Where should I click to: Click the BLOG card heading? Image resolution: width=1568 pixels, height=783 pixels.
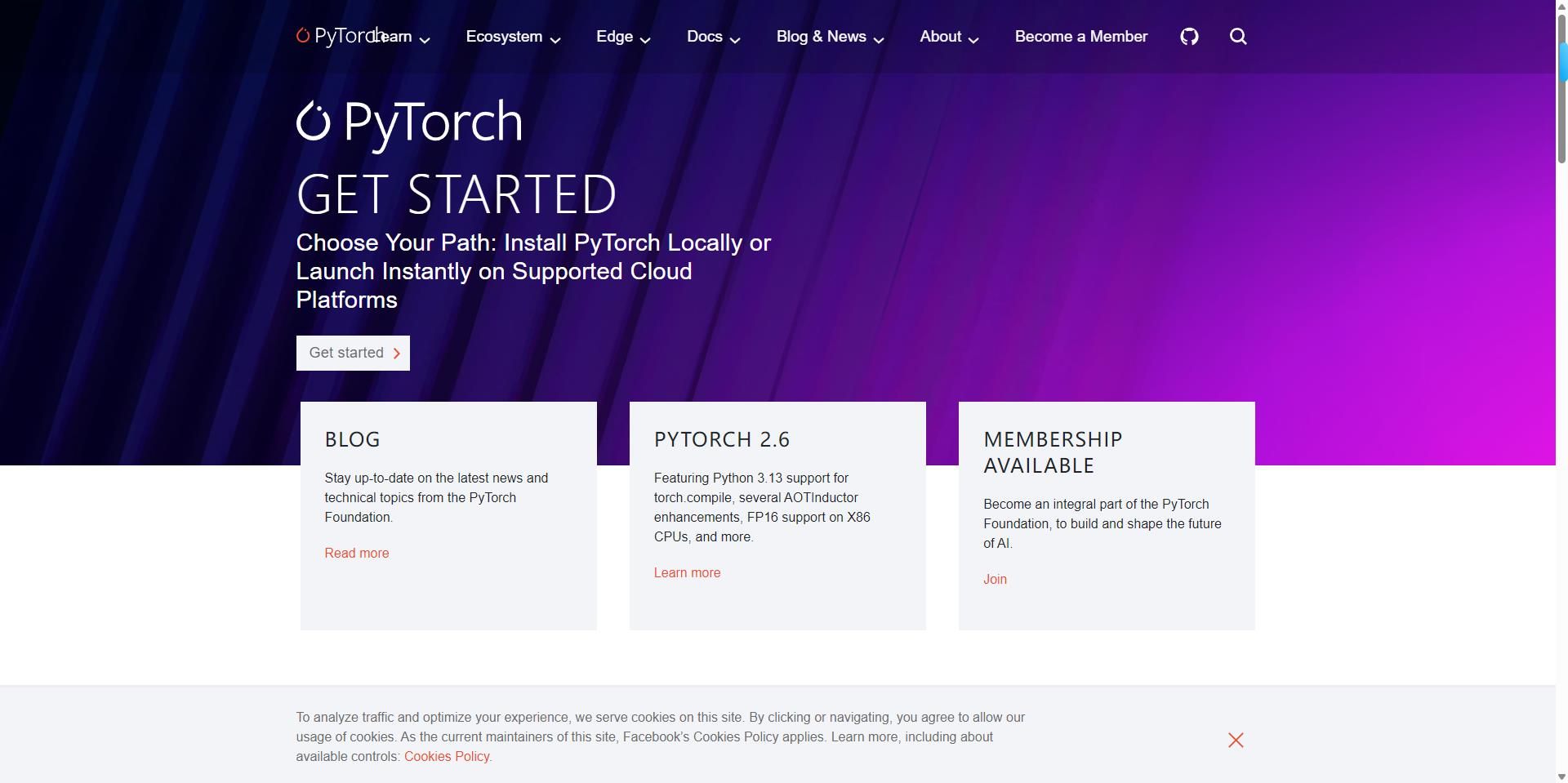352,439
